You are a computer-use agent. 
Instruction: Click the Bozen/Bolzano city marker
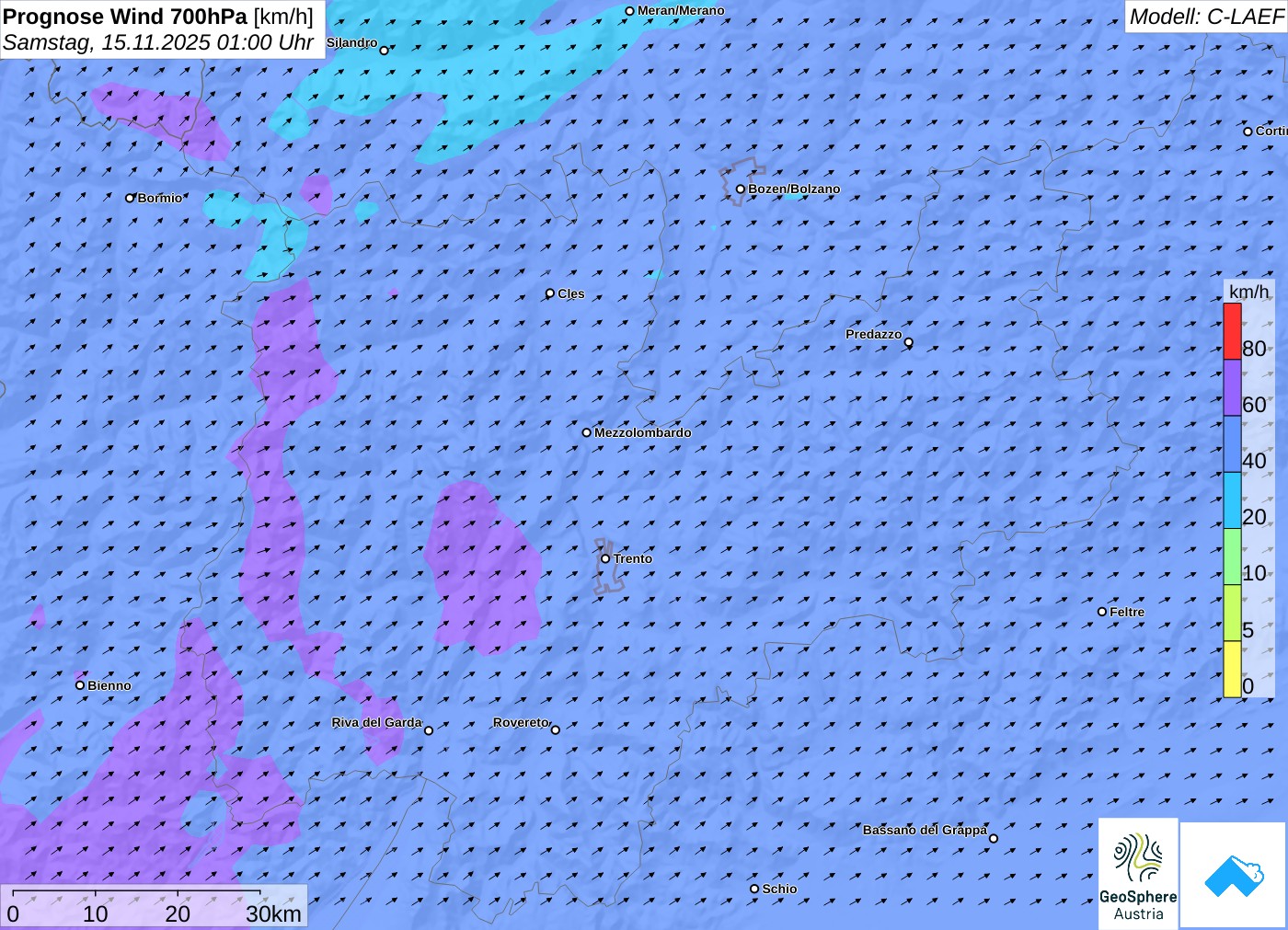[741, 189]
